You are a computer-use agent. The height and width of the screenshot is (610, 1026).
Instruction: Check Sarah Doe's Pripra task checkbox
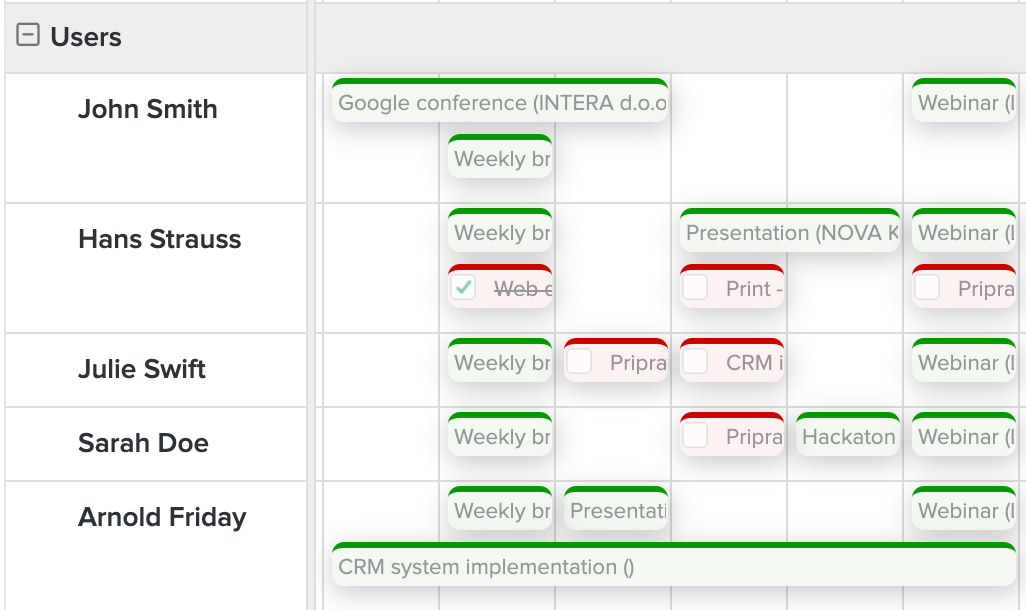pos(695,435)
